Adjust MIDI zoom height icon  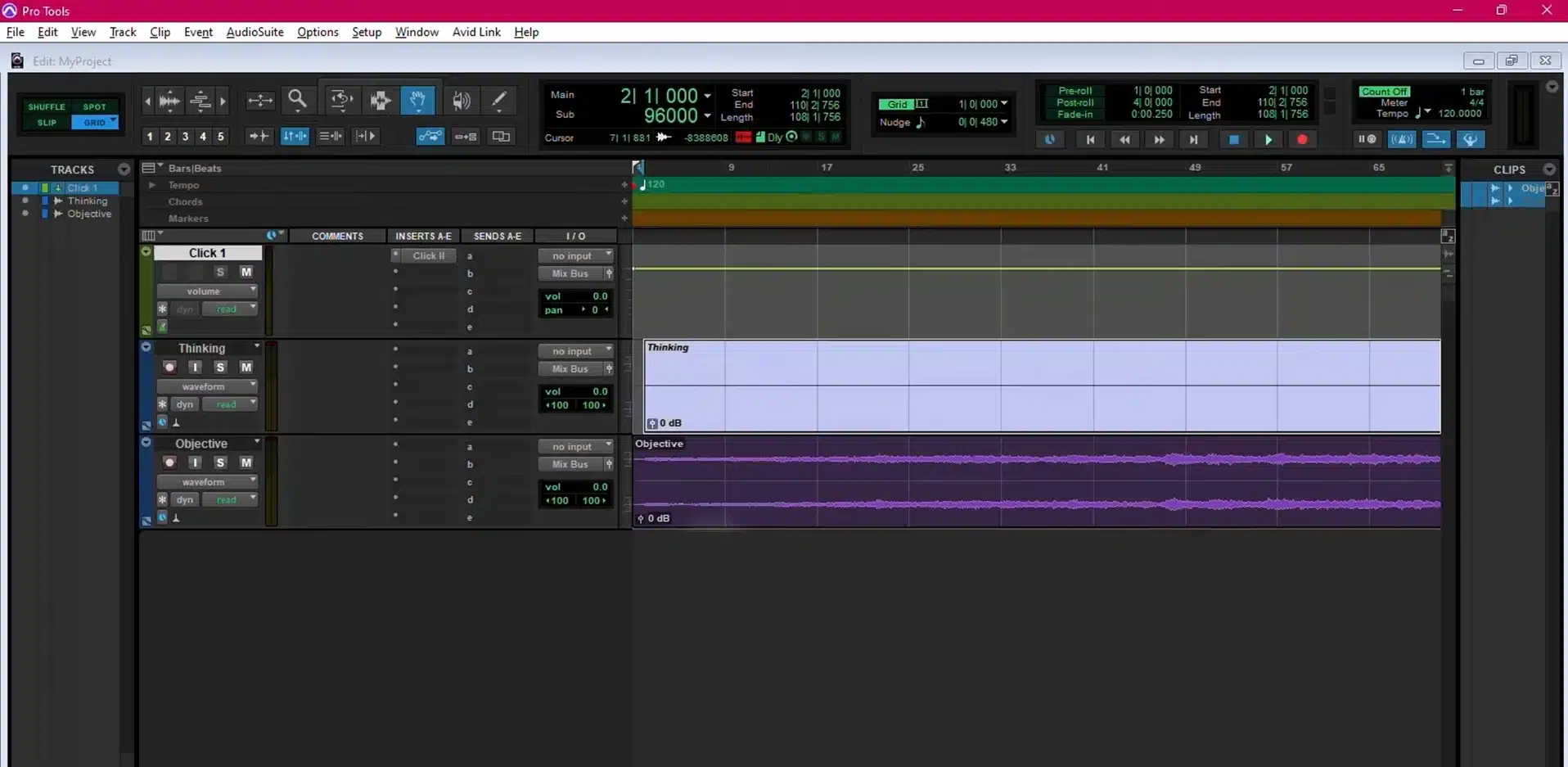pos(201,101)
